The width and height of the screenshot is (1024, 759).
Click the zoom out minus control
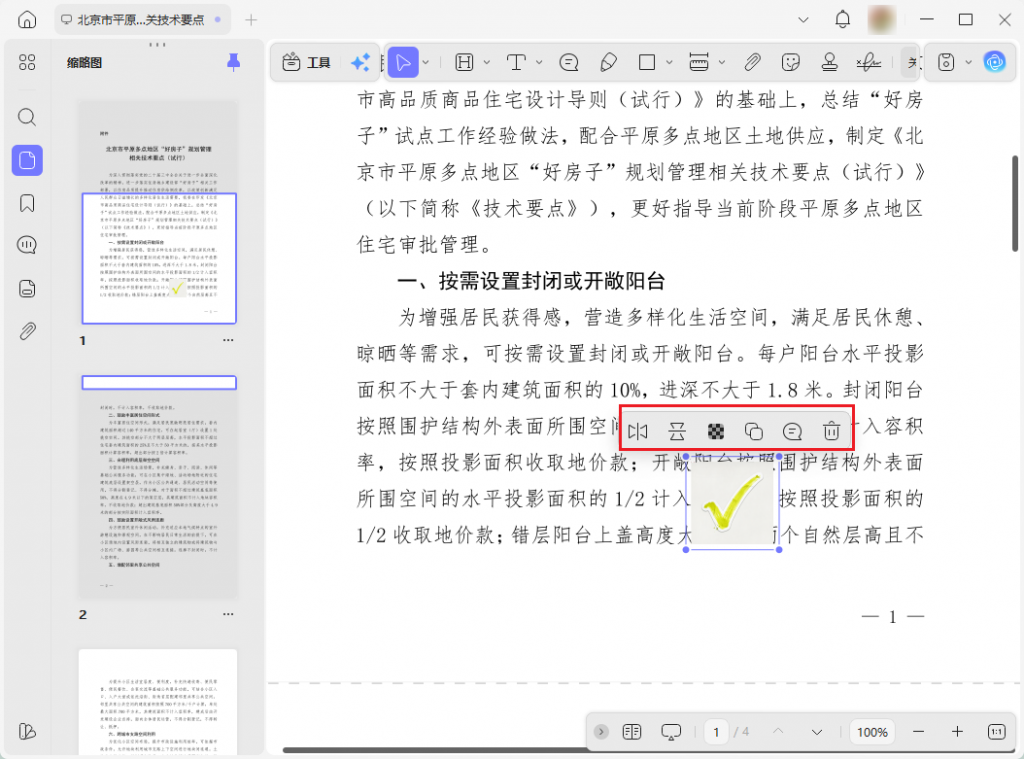[918, 731]
